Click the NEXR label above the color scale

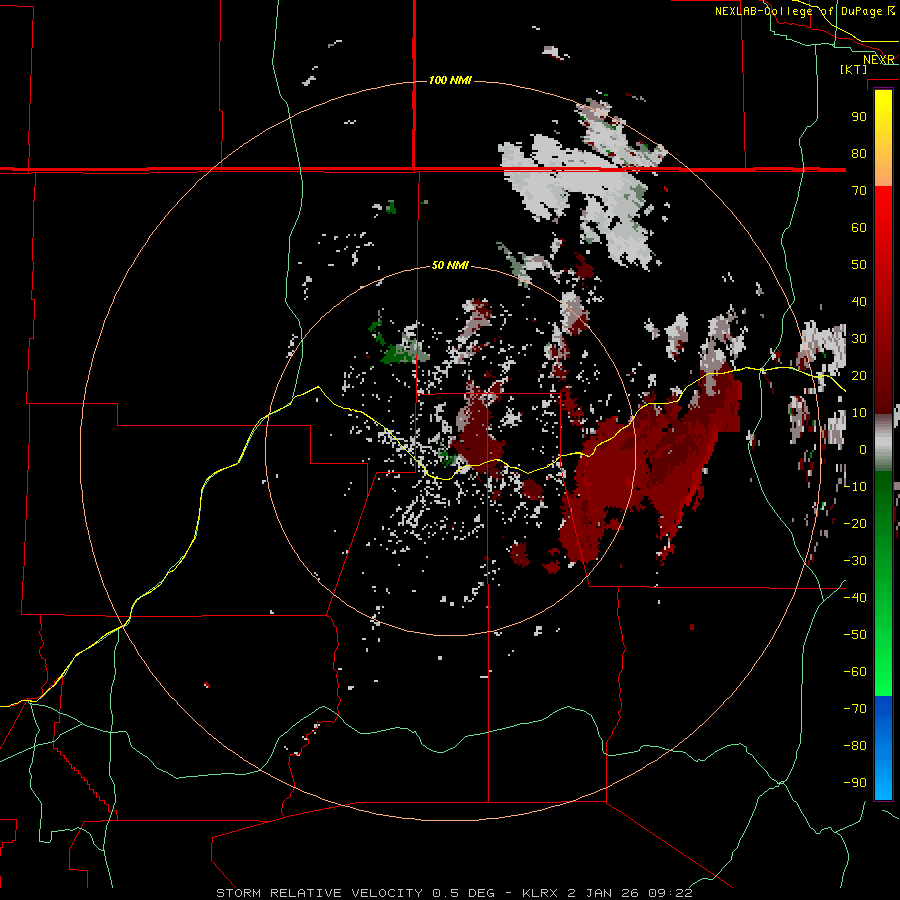pyautogui.click(x=879, y=60)
